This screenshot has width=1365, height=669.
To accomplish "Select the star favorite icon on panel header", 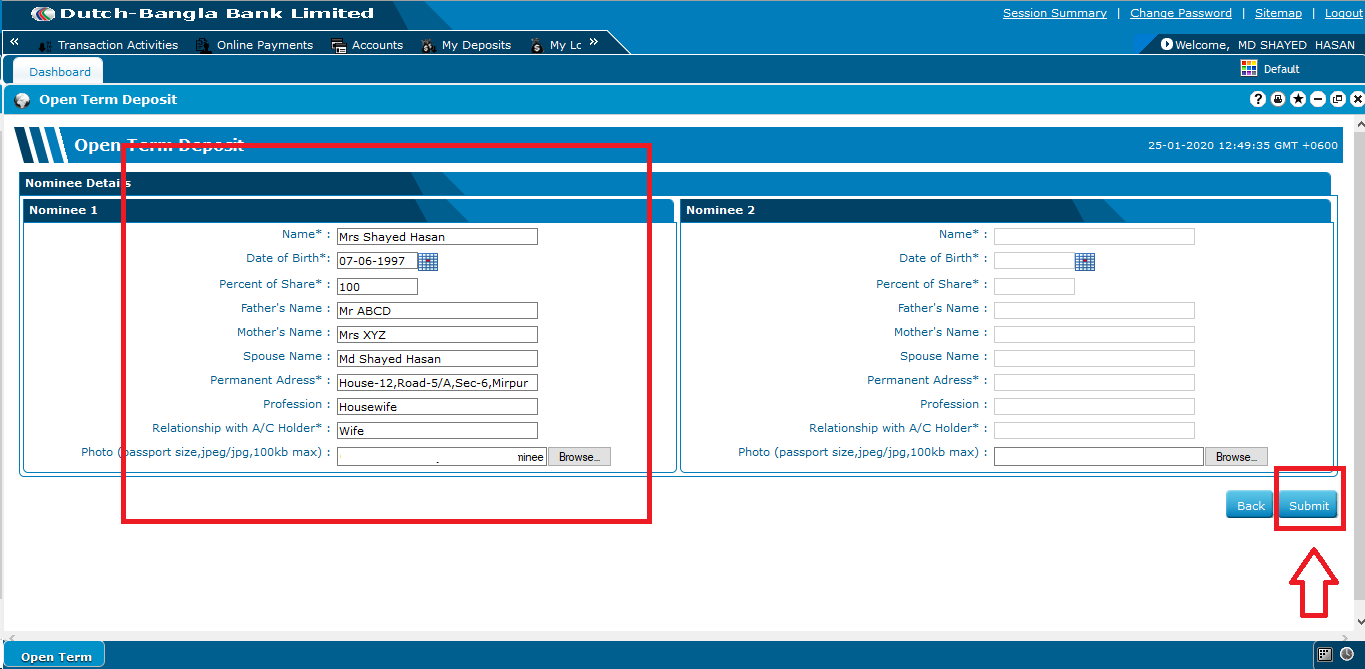I will (1297, 99).
